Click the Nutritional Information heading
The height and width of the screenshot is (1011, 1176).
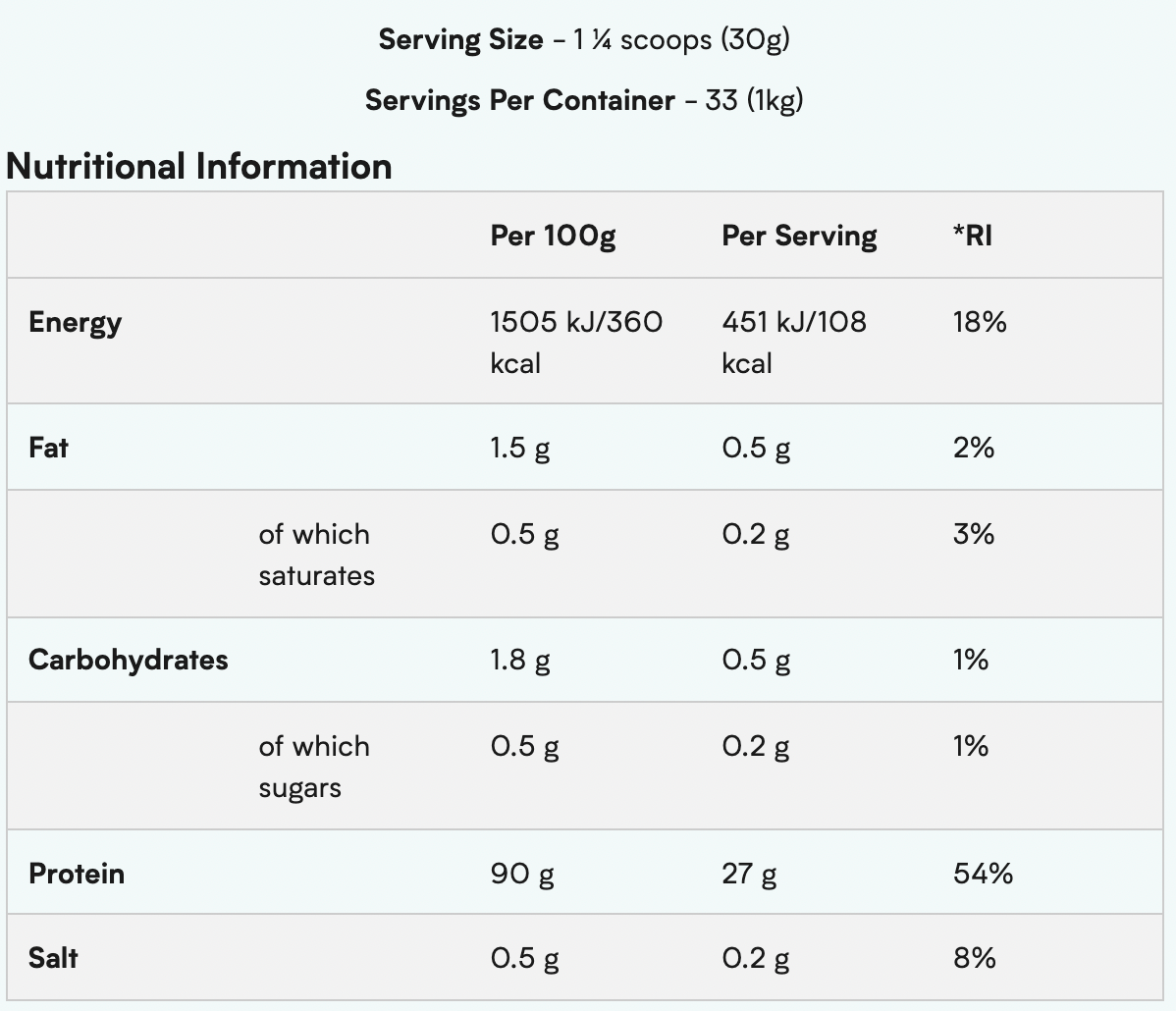199,167
